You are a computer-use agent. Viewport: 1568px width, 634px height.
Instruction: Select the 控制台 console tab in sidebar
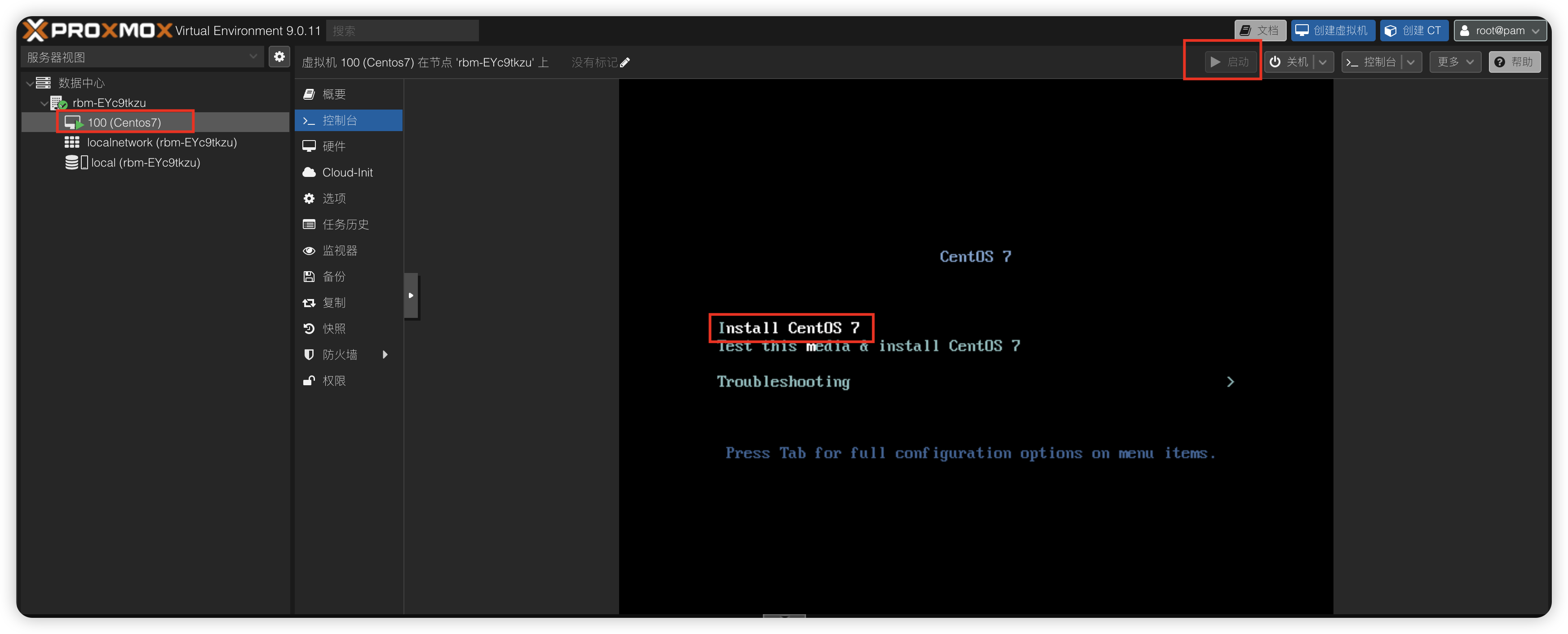pyautogui.click(x=340, y=120)
